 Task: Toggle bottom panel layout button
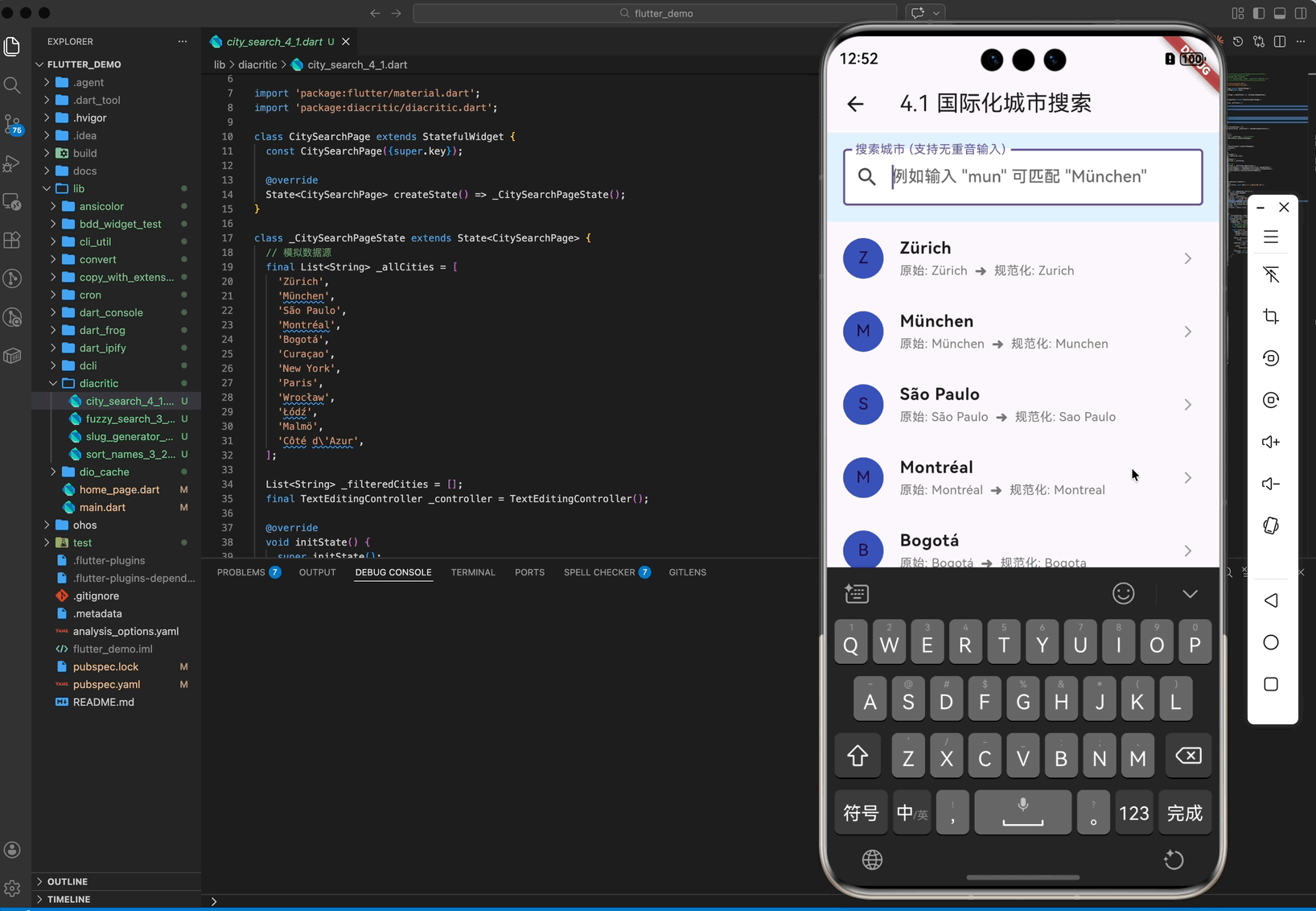pos(1280,13)
